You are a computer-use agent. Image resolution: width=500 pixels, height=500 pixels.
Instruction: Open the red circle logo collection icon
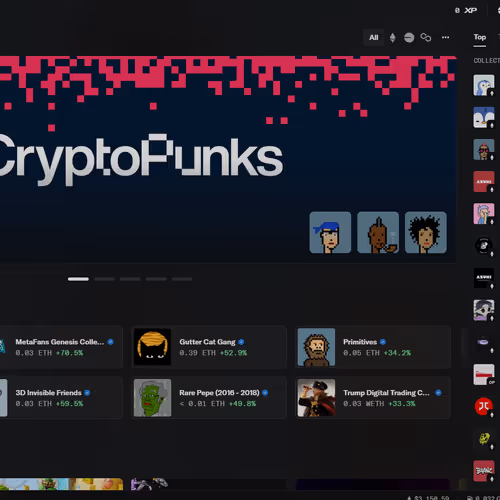coord(484,406)
